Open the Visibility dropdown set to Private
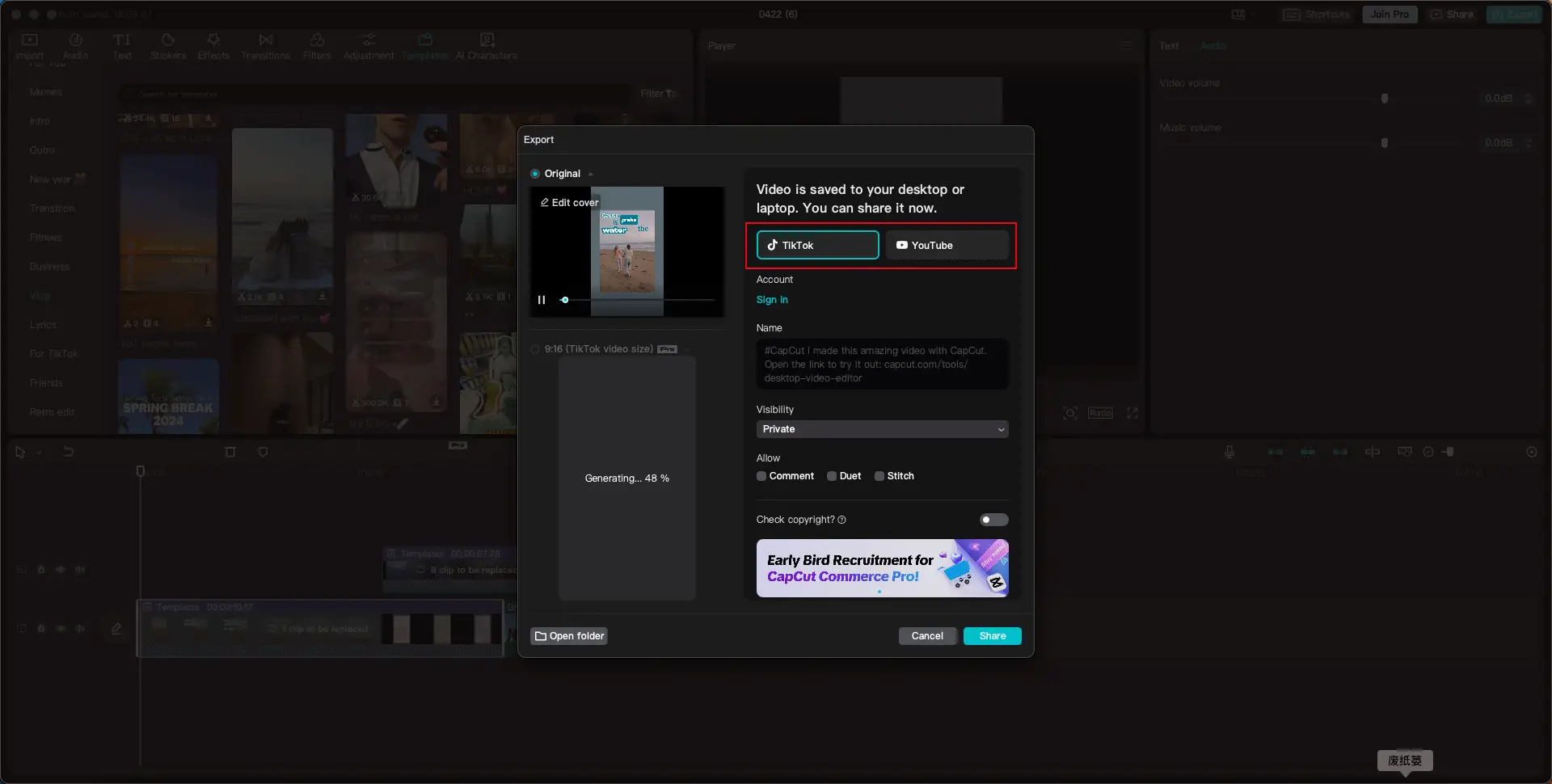Image resolution: width=1552 pixels, height=784 pixels. click(881, 429)
